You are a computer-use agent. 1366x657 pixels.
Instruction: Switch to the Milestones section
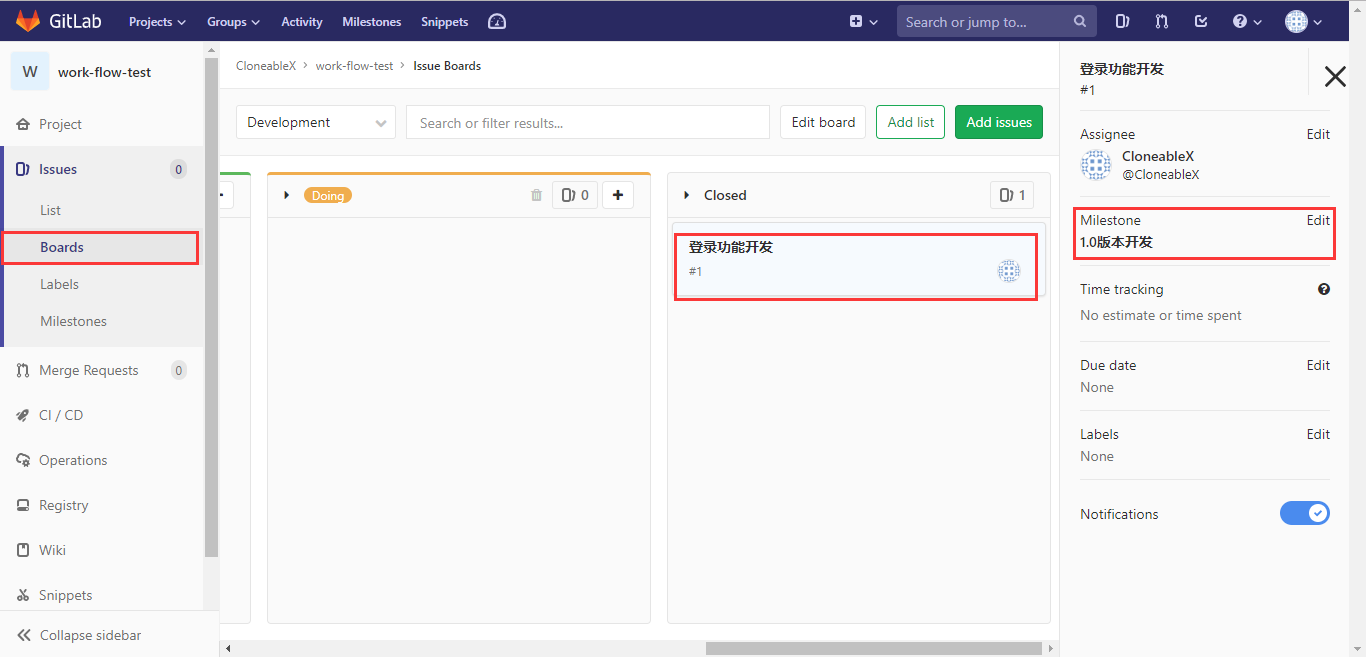point(75,320)
